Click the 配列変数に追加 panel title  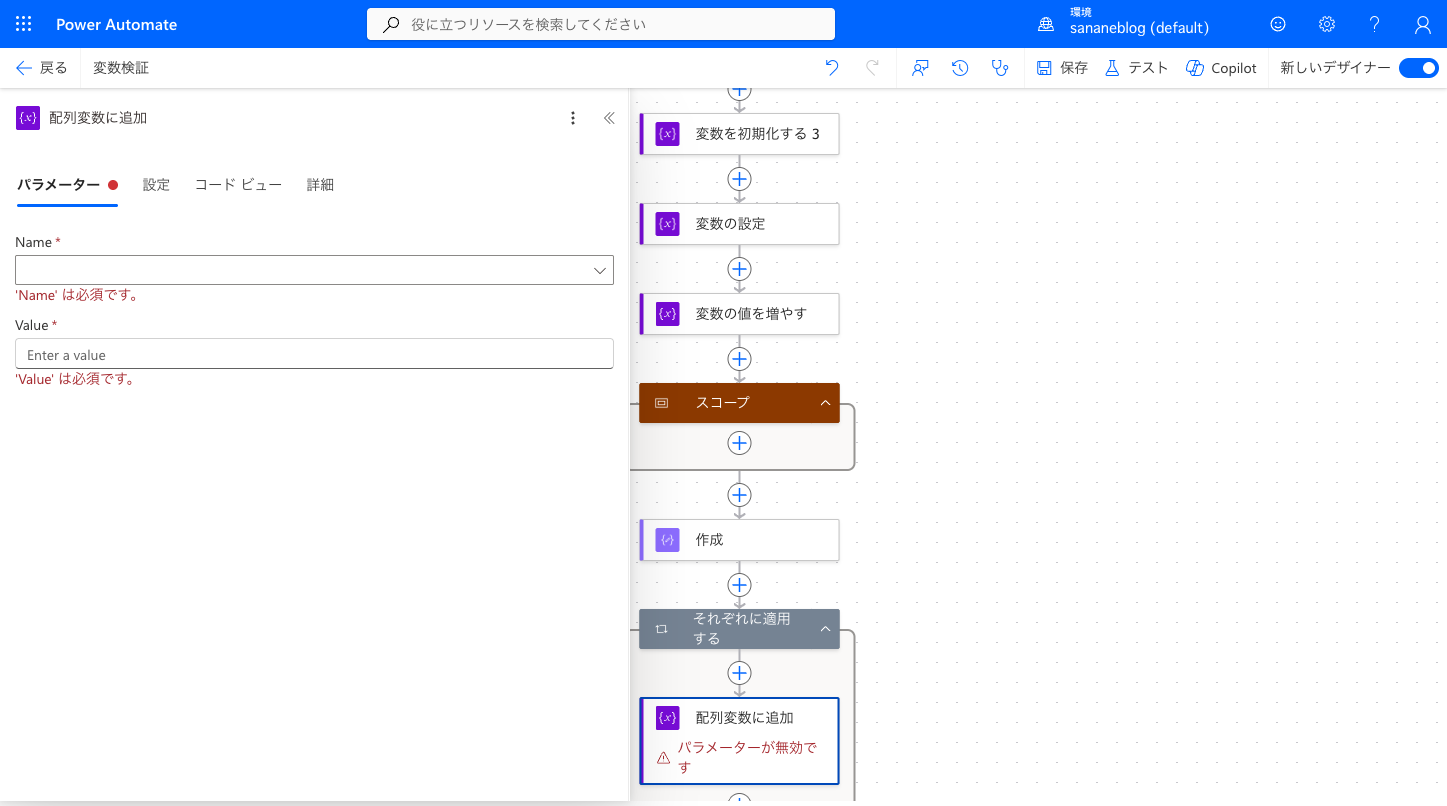(x=98, y=118)
